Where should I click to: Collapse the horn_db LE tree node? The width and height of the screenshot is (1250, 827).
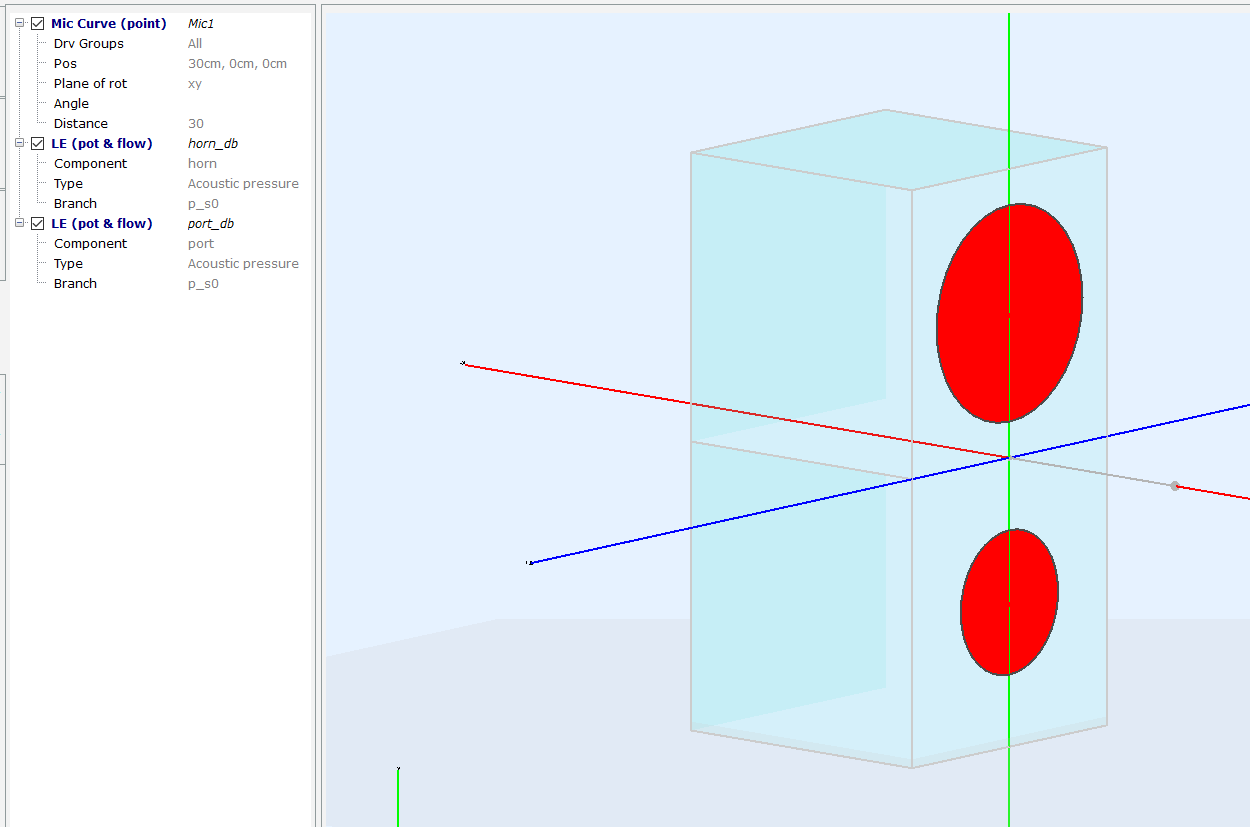click(x=20, y=143)
